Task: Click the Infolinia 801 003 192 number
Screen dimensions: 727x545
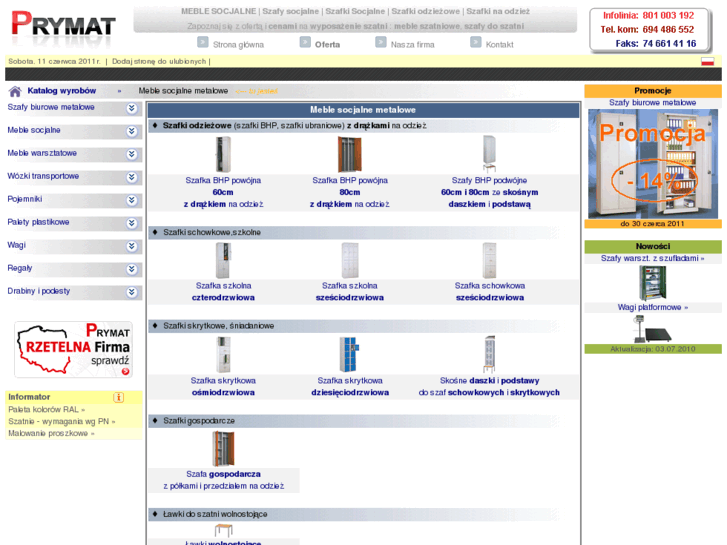Action: click(x=668, y=15)
